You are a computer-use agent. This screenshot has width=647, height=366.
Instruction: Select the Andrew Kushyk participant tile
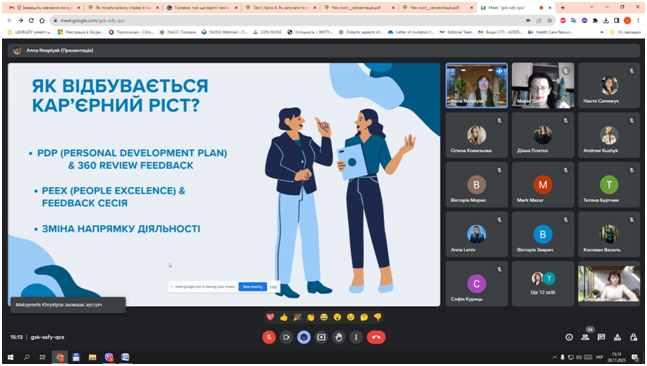click(609, 135)
